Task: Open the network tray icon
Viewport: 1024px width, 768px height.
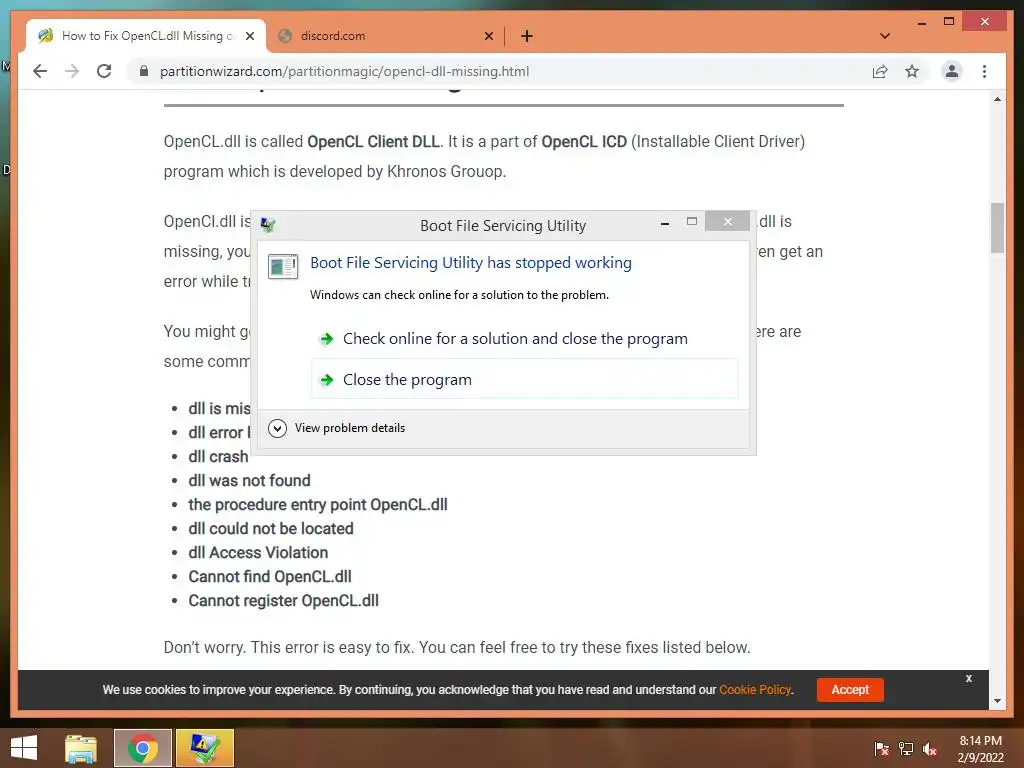Action: pyautogui.click(x=906, y=748)
